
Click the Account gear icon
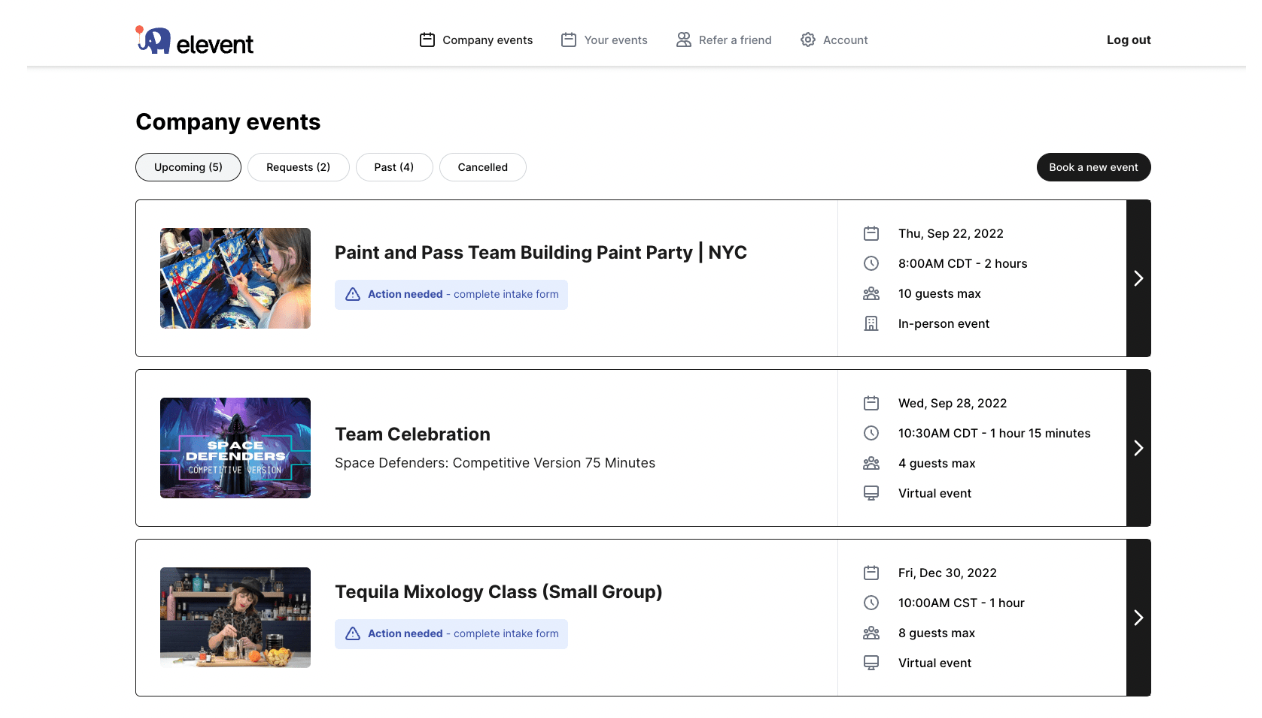808,40
